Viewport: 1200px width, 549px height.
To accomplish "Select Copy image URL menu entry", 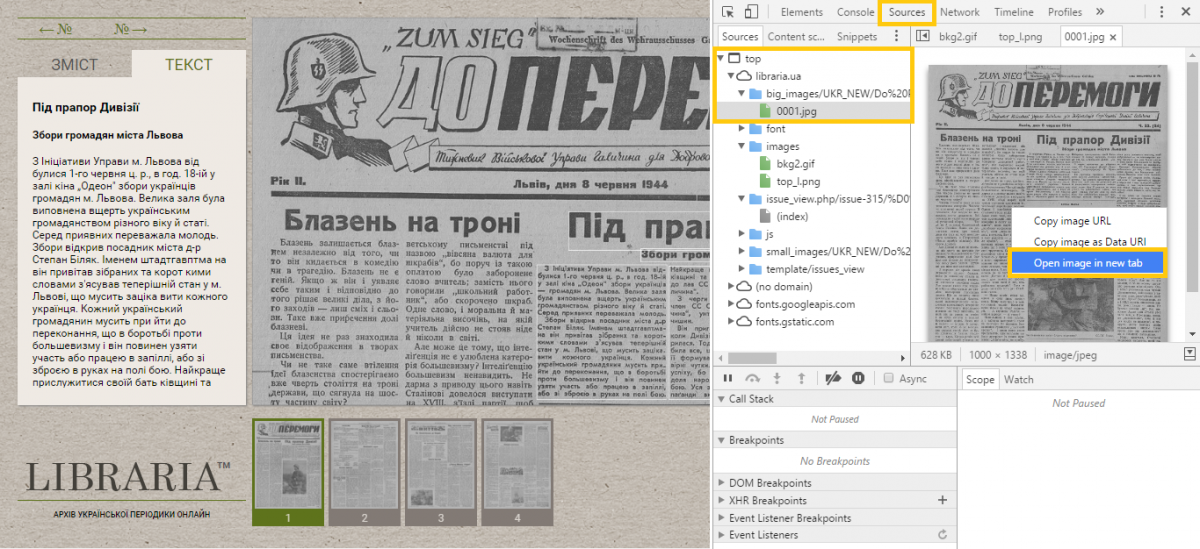I will point(1072,221).
